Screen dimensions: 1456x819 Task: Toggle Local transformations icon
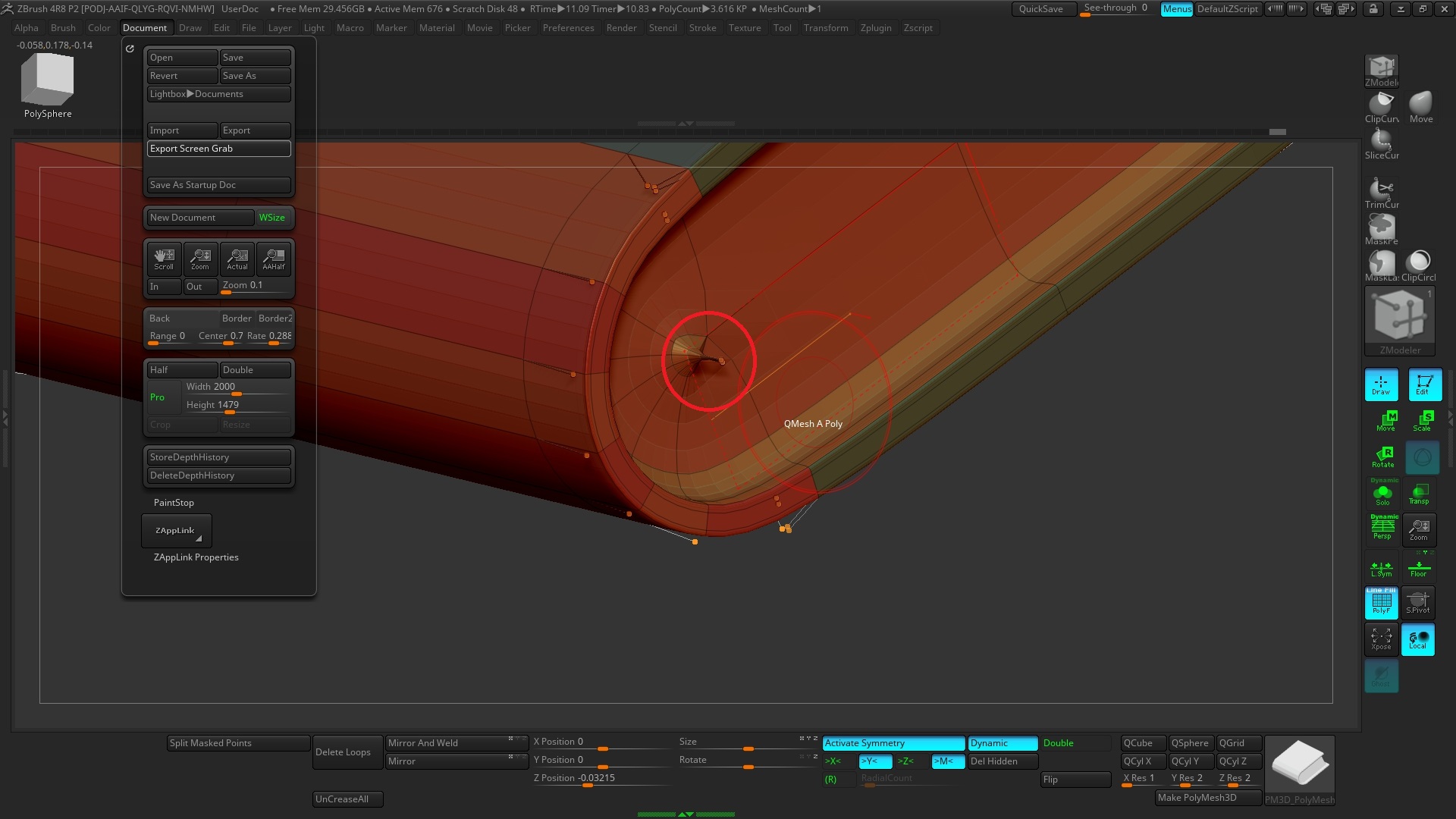[x=1418, y=639]
